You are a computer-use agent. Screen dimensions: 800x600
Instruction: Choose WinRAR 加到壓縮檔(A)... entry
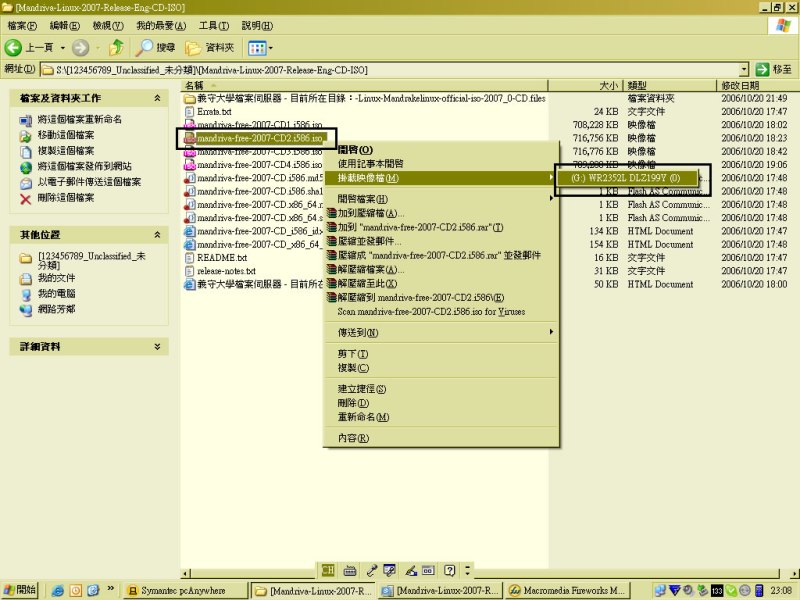(442, 213)
